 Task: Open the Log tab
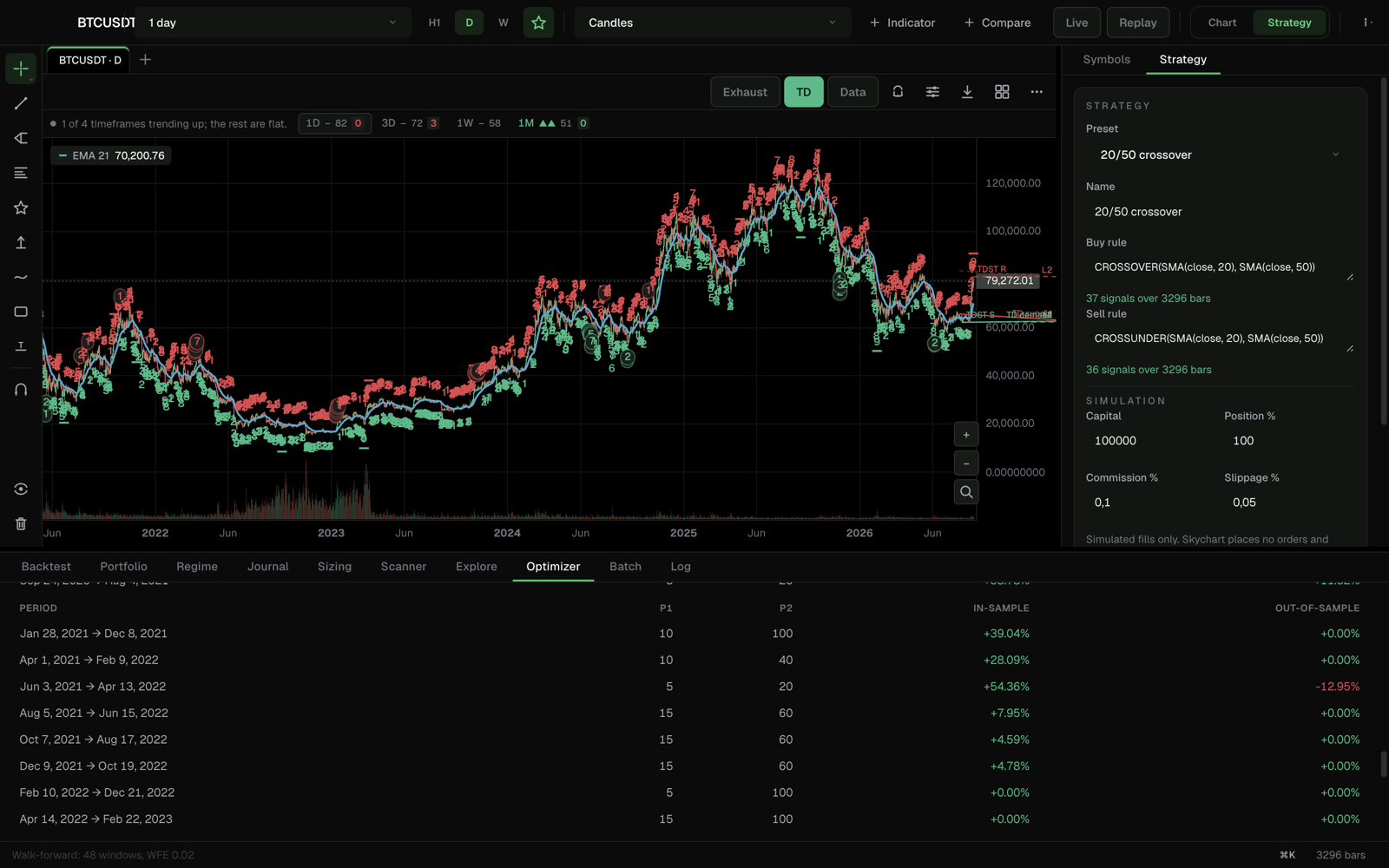681,566
